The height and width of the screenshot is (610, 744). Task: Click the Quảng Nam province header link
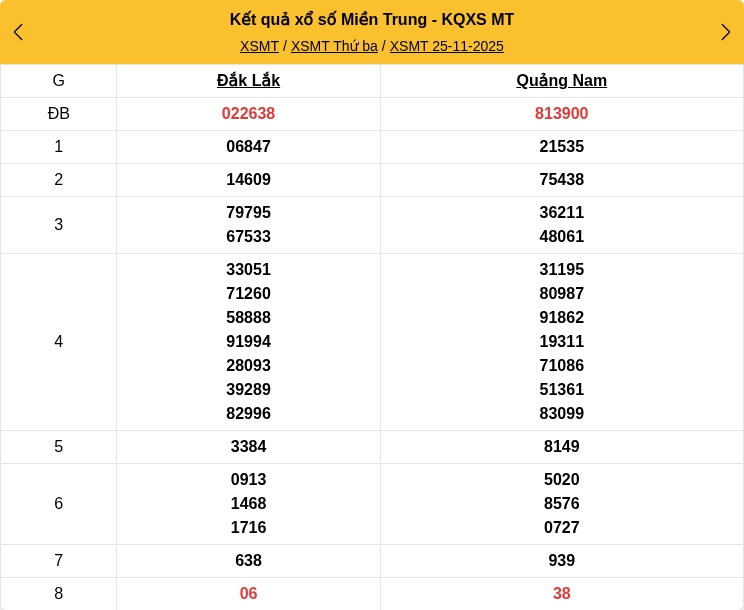point(561,81)
